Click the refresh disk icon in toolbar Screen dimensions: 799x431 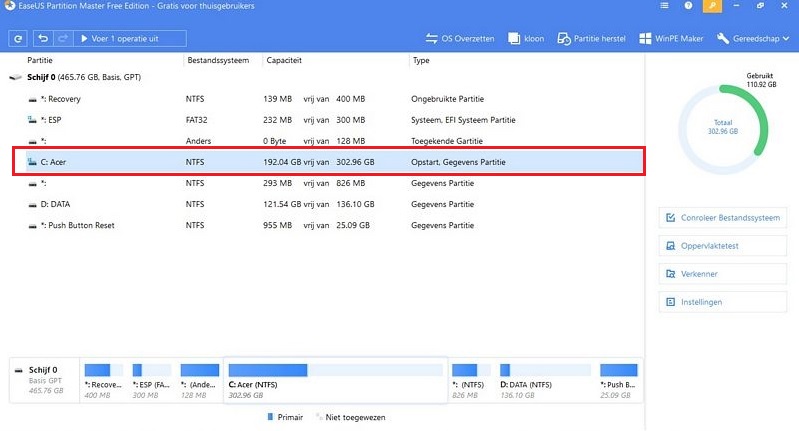coord(18,39)
